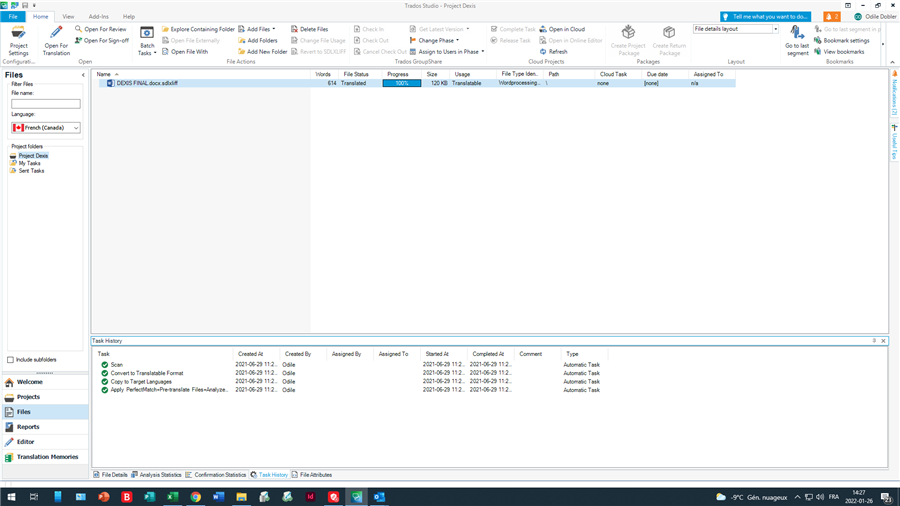Viewport: 900px width, 506px height.
Task: Click Add Folders
Action: tap(258, 41)
